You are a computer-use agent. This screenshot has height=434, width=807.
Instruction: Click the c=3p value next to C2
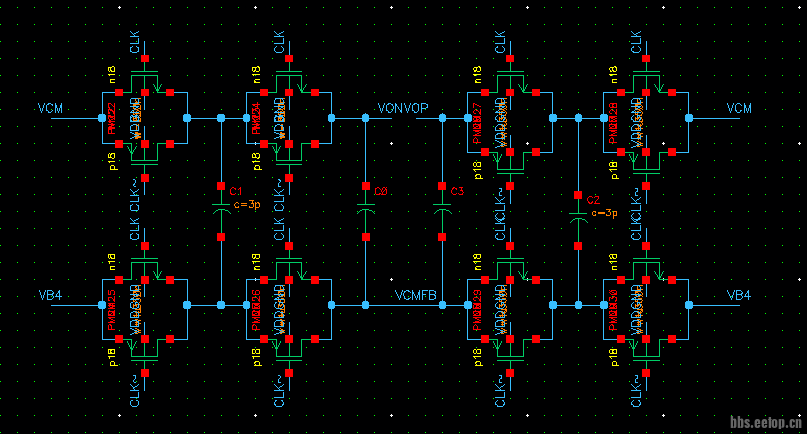[604, 213]
